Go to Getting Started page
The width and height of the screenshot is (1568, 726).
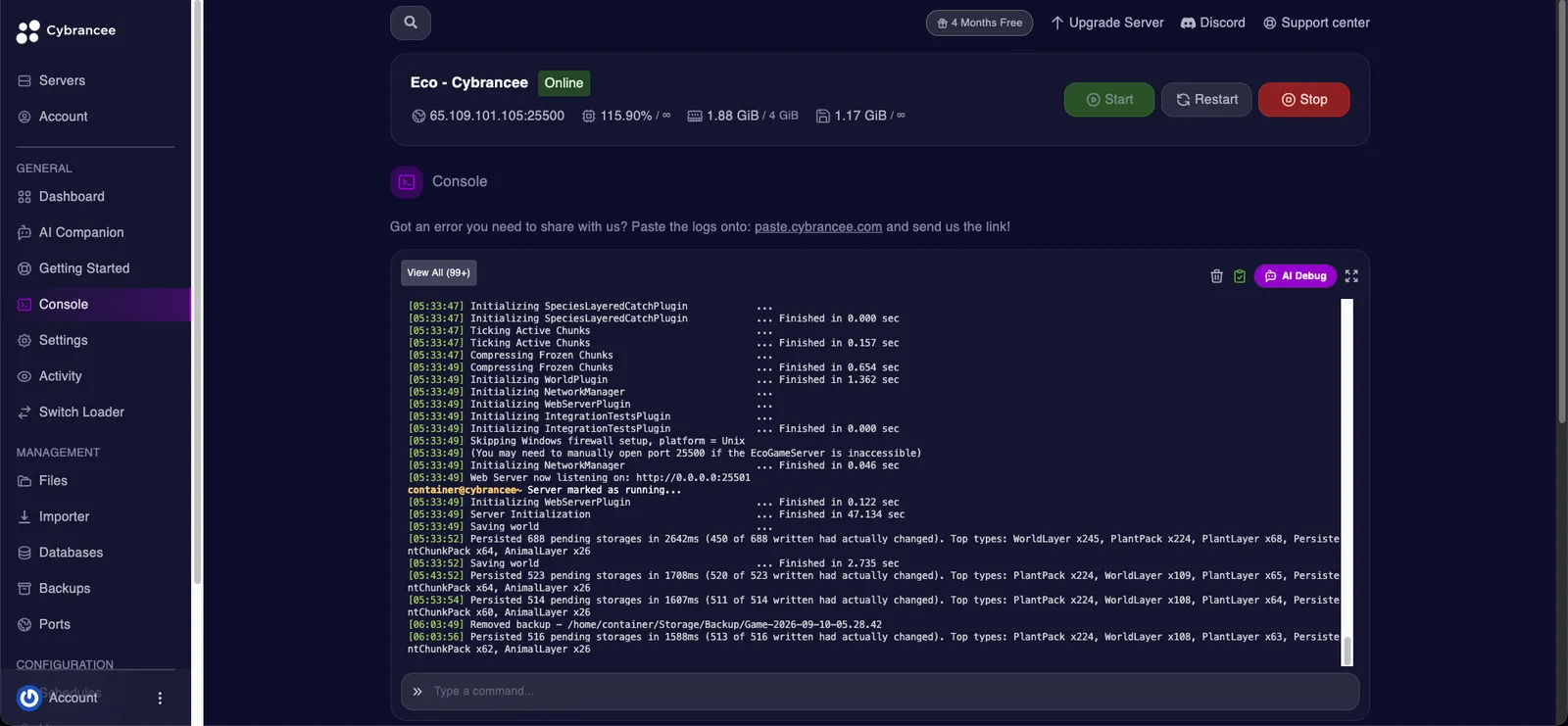click(95, 268)
